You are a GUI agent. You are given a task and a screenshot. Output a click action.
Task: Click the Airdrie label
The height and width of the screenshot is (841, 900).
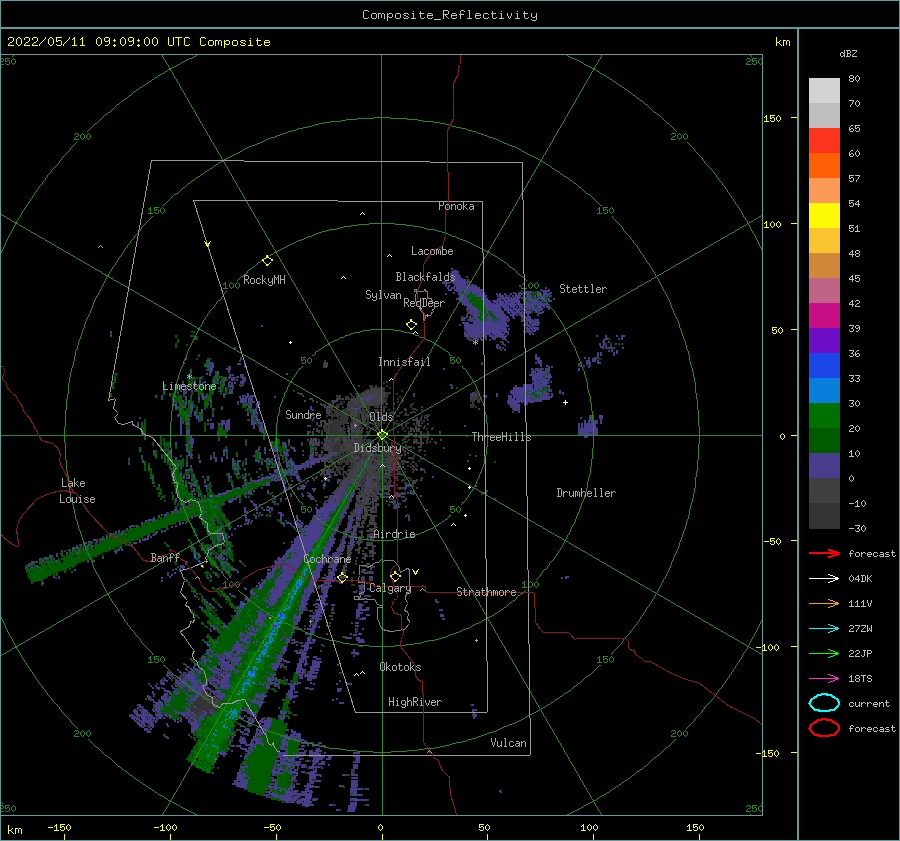[394, 534]
